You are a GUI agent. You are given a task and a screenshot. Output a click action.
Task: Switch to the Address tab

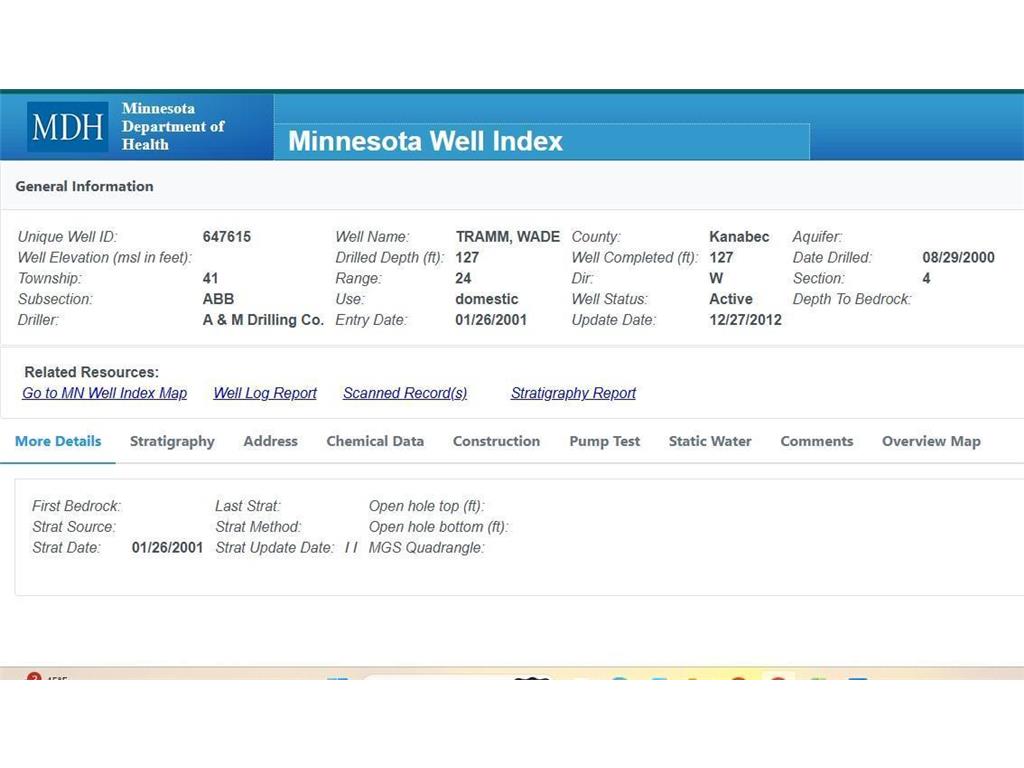(x=270, y=441)
